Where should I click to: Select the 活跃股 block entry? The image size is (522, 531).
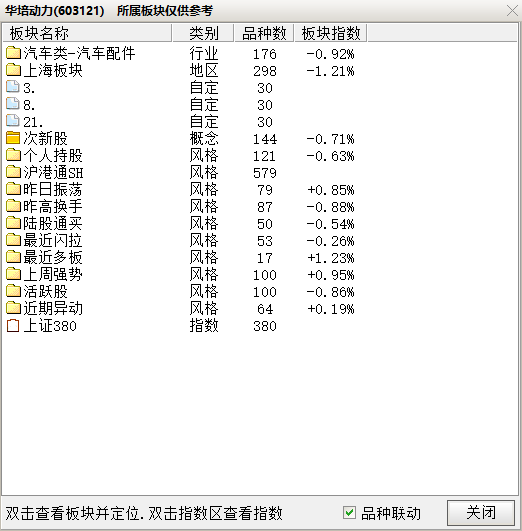pyautogui.click(x=45, y=291)
